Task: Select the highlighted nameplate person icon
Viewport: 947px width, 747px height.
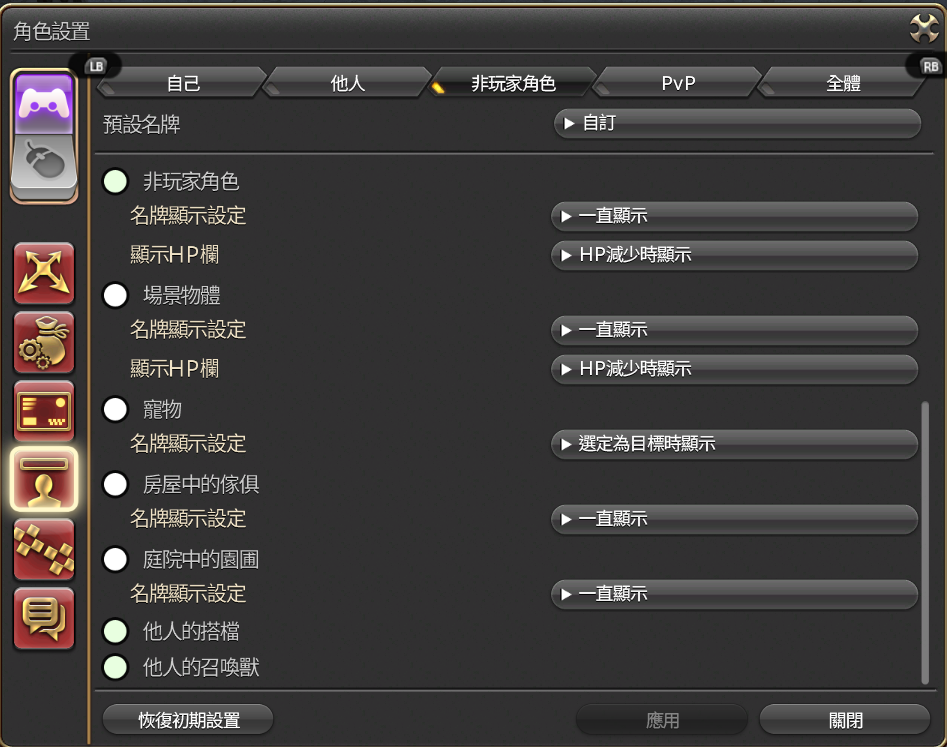Action: click(x=44, y=480)
